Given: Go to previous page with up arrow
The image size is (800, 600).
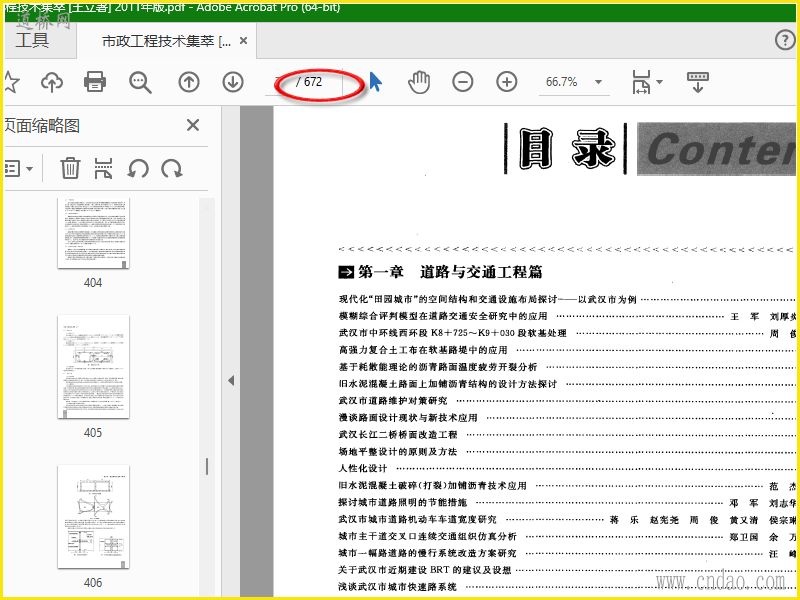Looking at the screenshot, I should (189, 82).
